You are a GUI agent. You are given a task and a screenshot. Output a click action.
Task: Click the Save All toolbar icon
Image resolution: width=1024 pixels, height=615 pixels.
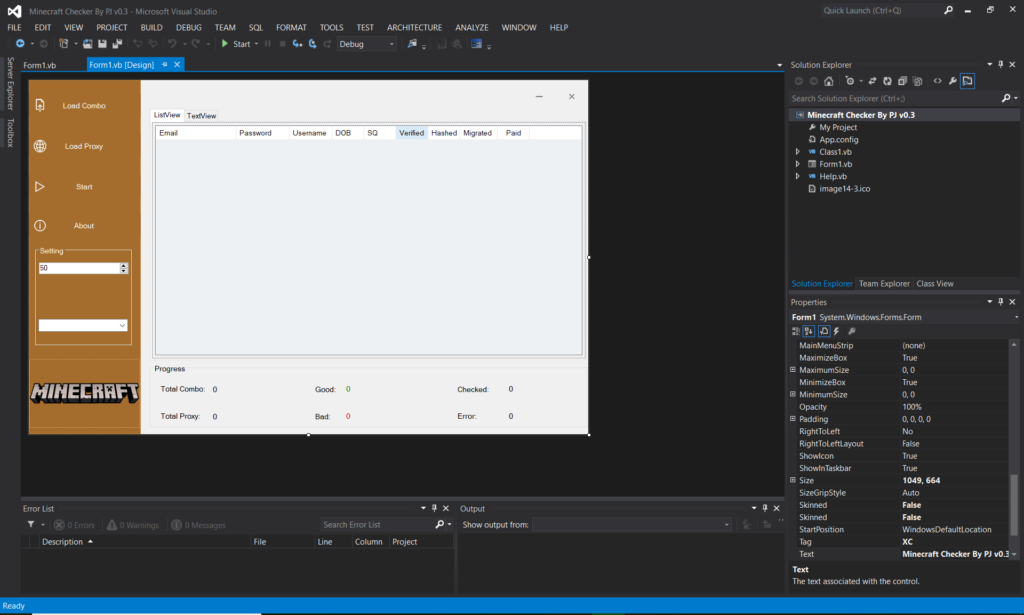(x=118, y=44)
